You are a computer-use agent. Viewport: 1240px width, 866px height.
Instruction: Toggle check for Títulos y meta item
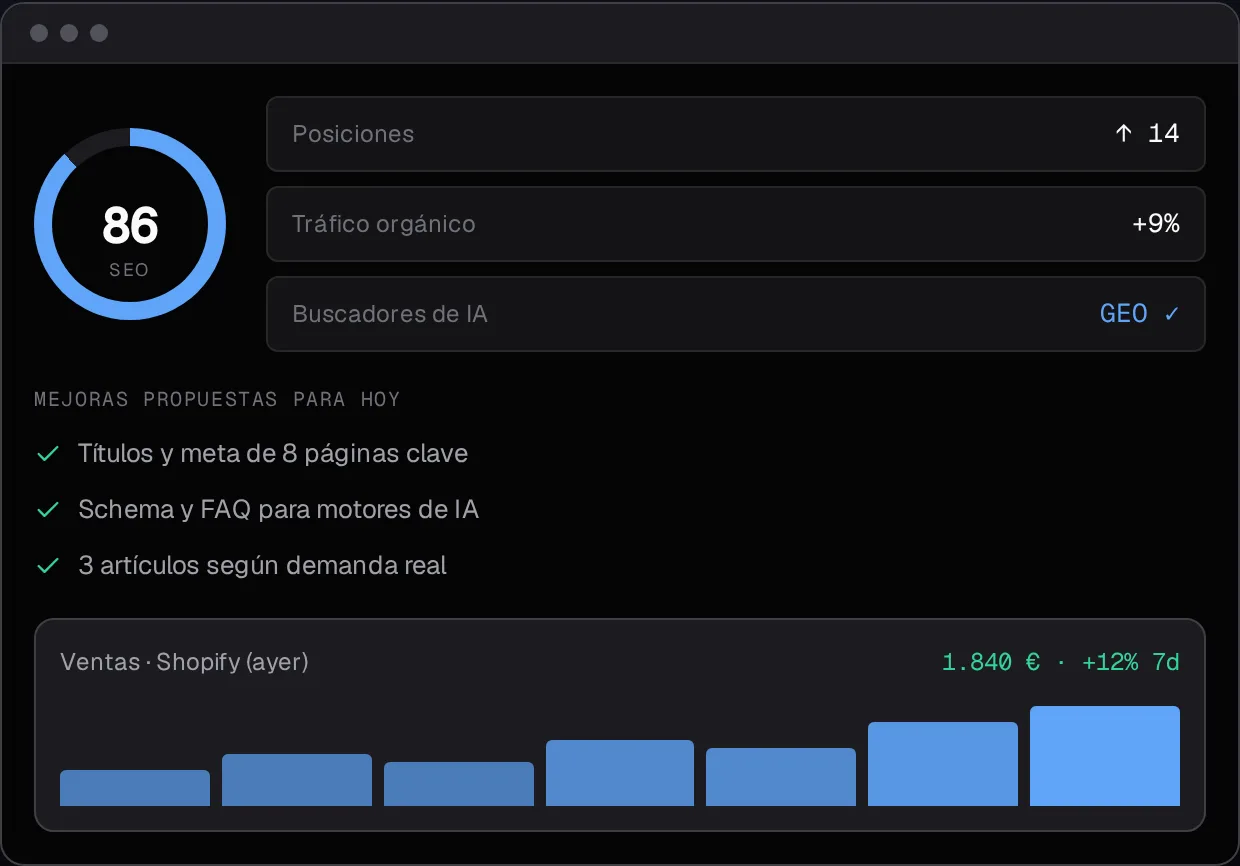(x=47, y=454)
